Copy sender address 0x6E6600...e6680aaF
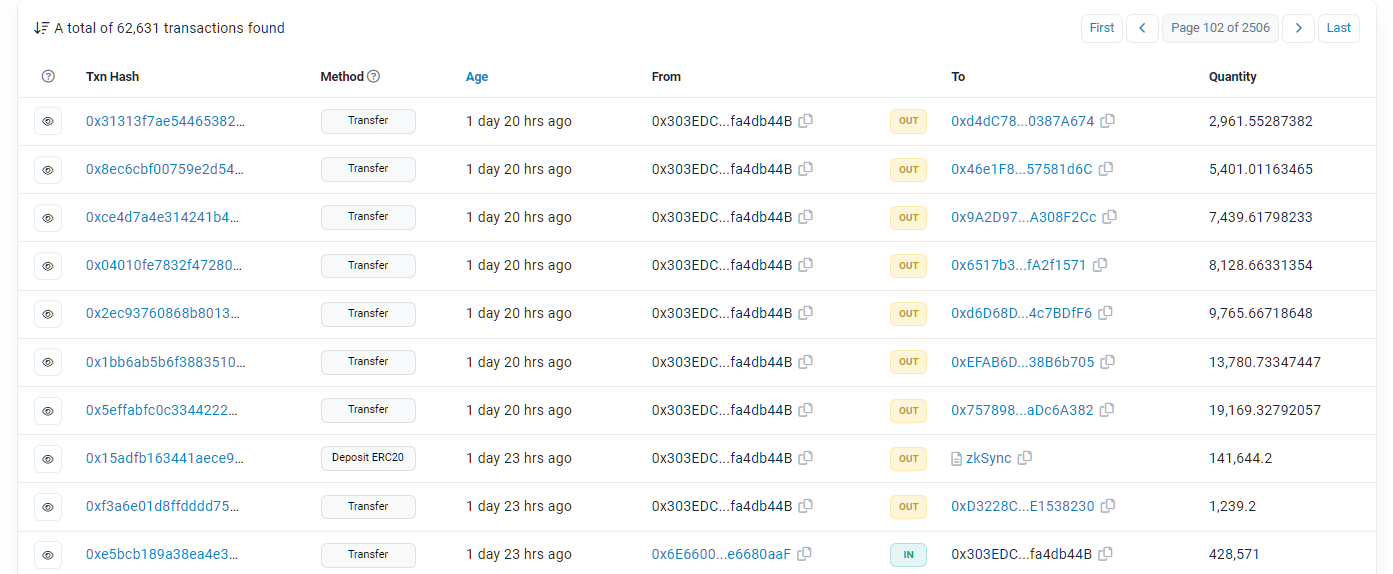 point(804,554)
